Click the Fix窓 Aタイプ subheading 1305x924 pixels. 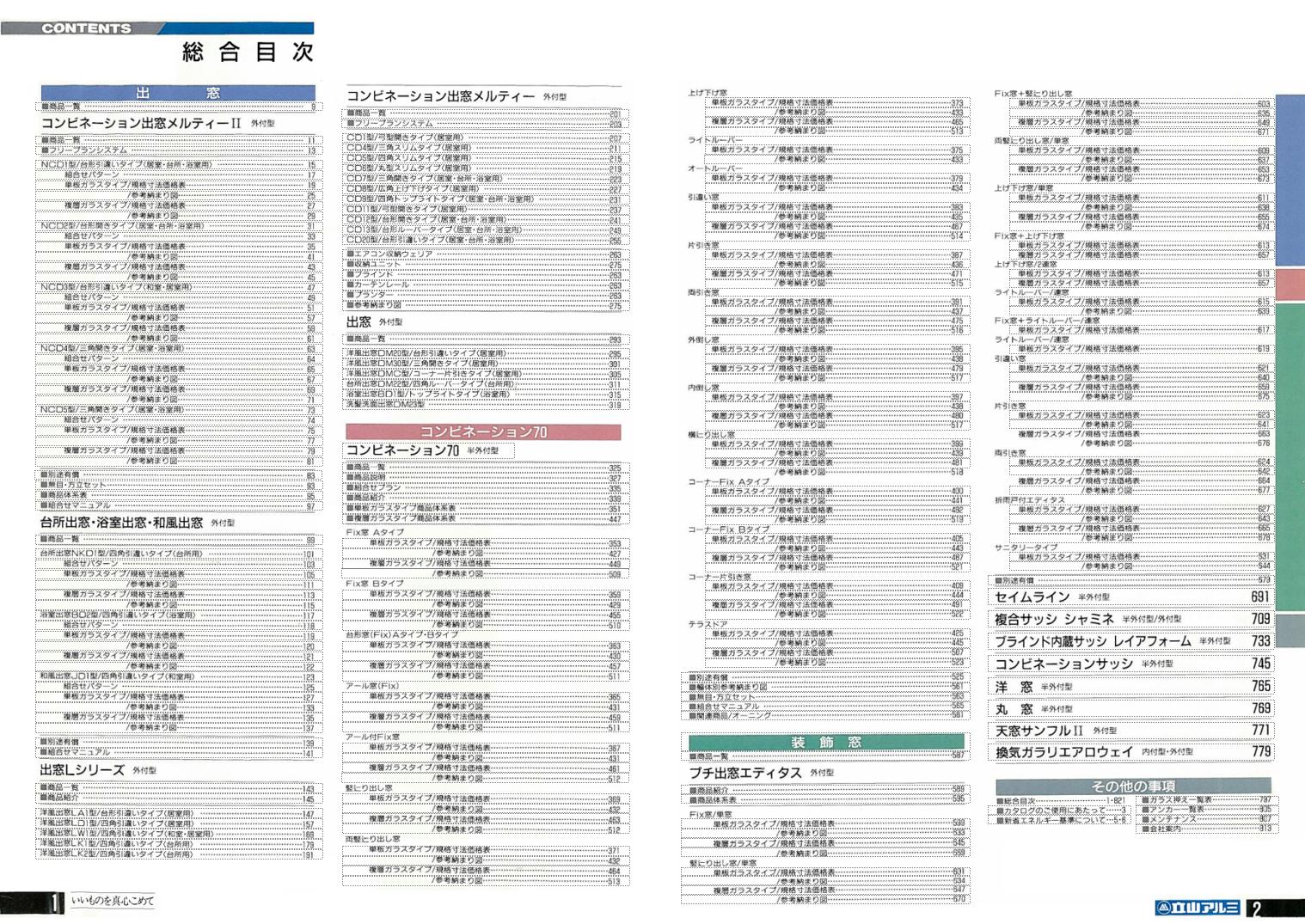[x=375, y=532]
